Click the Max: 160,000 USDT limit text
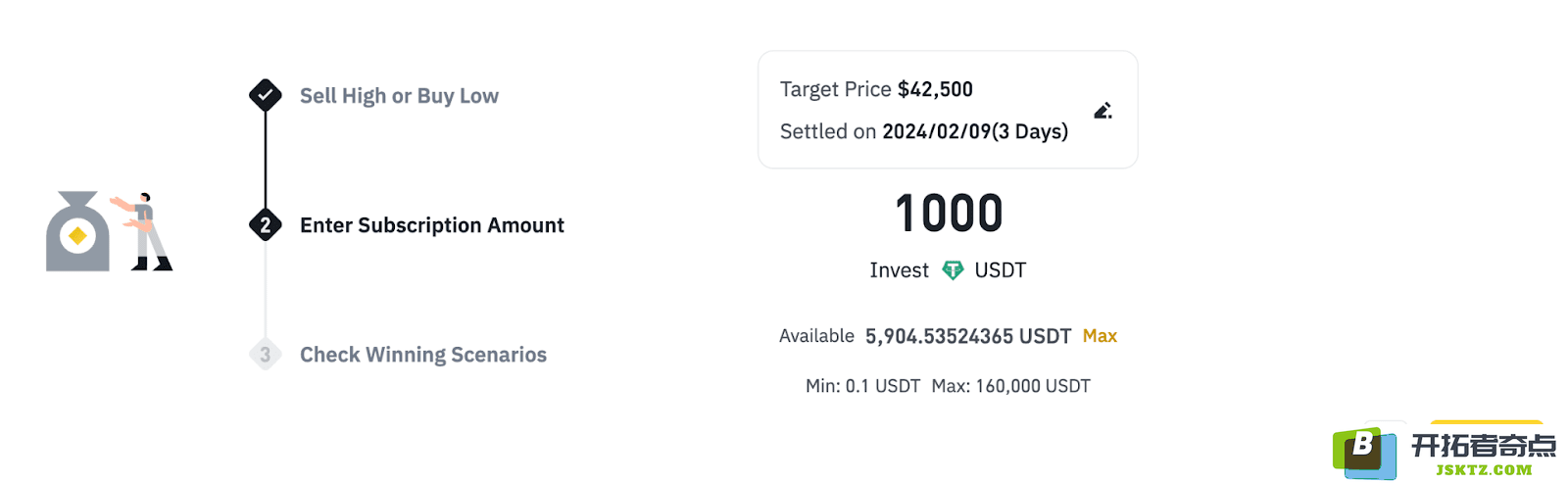The height and width of the screenshot is (483, 1568). [x=1010, y=386]
